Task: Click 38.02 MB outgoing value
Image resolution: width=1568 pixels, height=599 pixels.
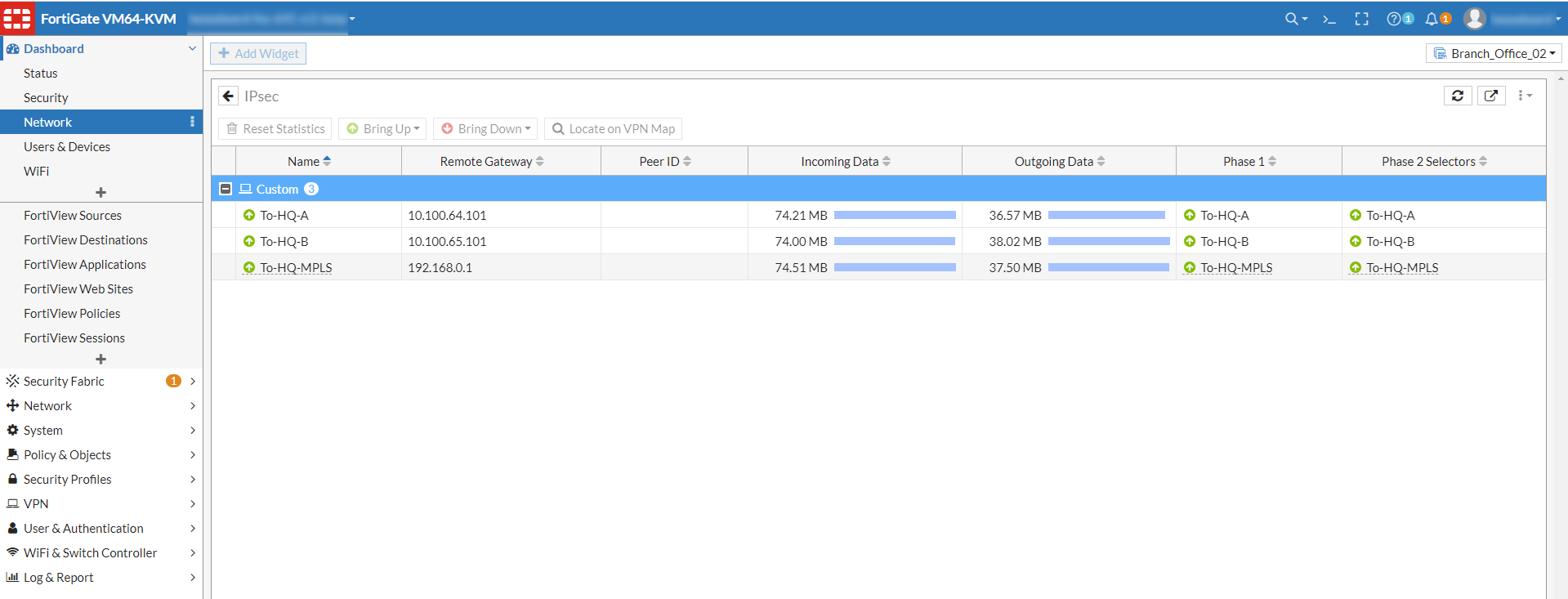Action: [1015, 241]
